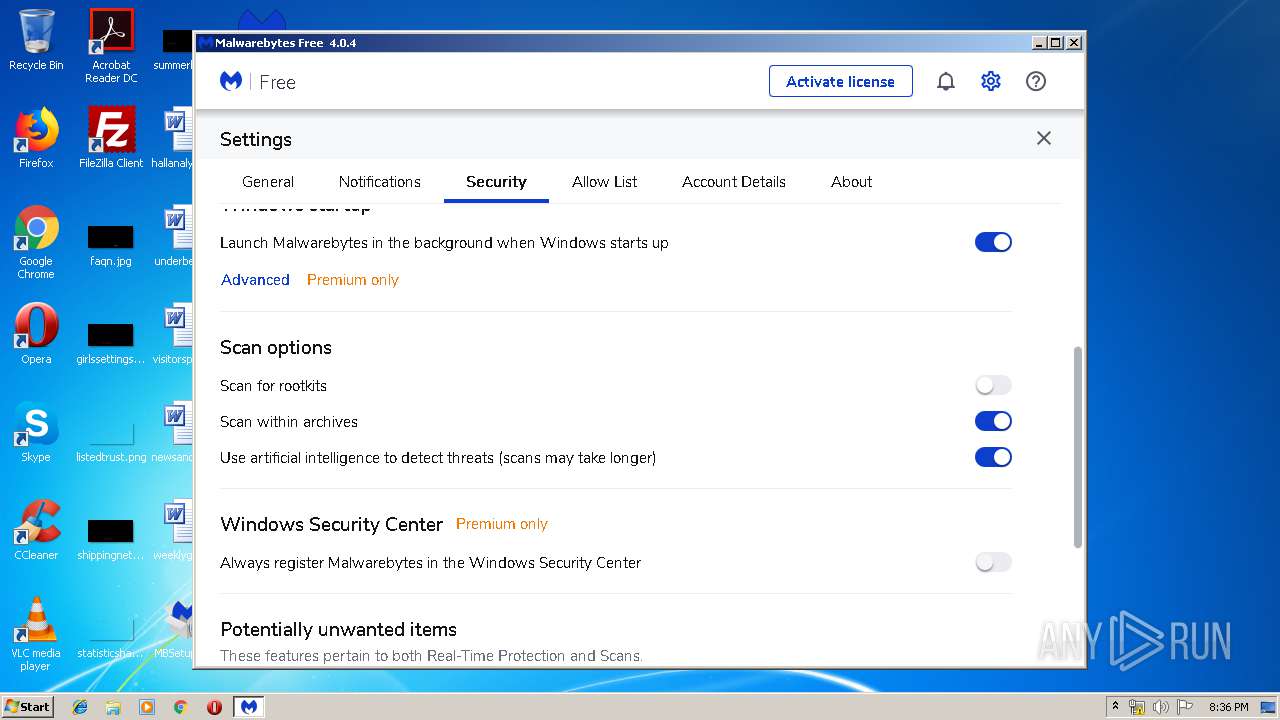Image resolution: width=1280 pixels, height=720 pixels.
Task: Open the help question mark icon
Action: pyautogui.click(x=1036, y=82)
